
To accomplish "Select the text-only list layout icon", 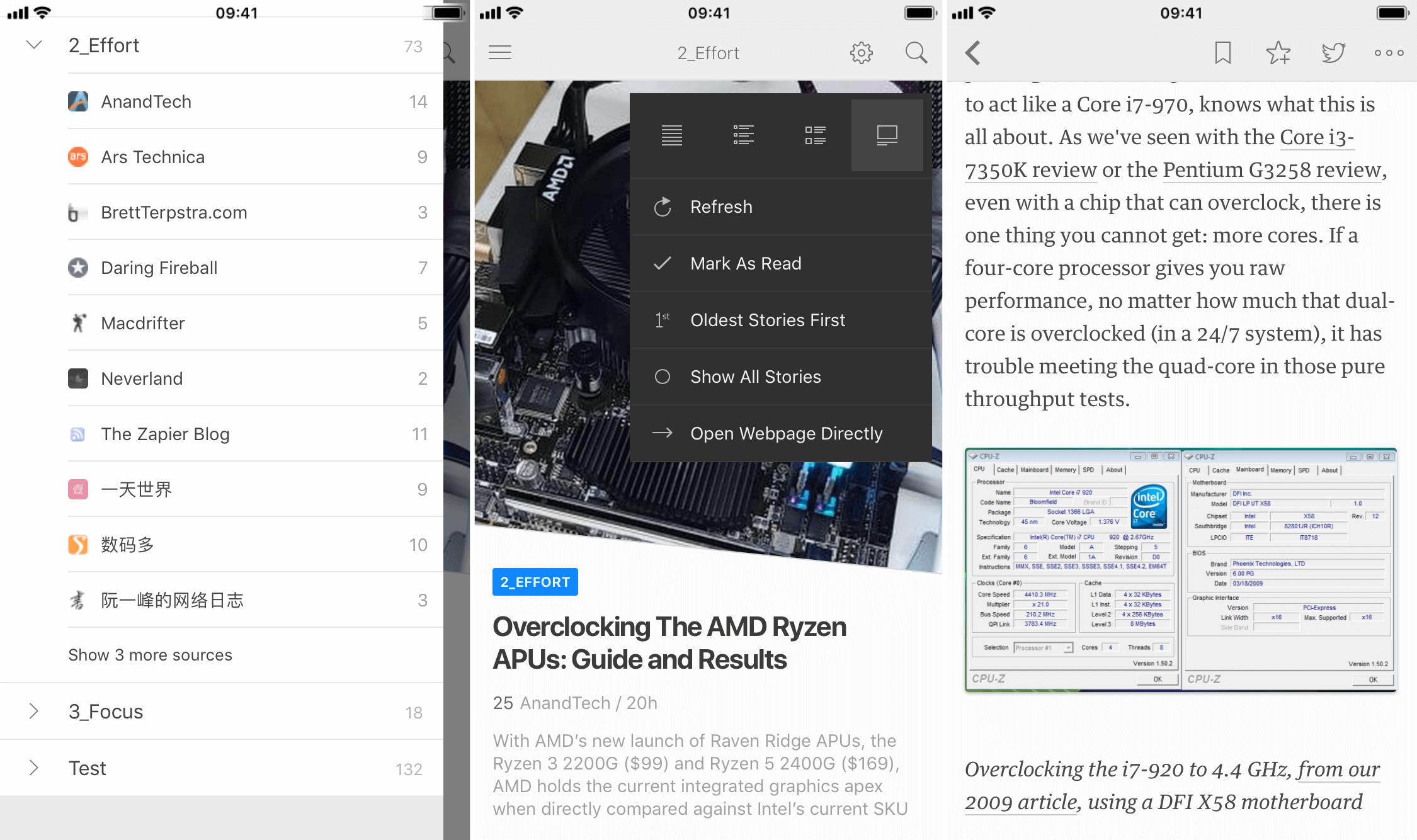I will click(672, 135).
